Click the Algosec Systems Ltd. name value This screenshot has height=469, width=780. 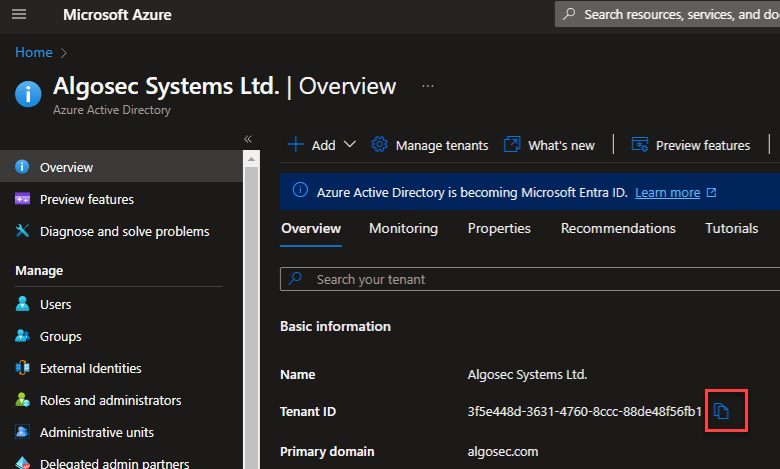click(x=527, y=375)
